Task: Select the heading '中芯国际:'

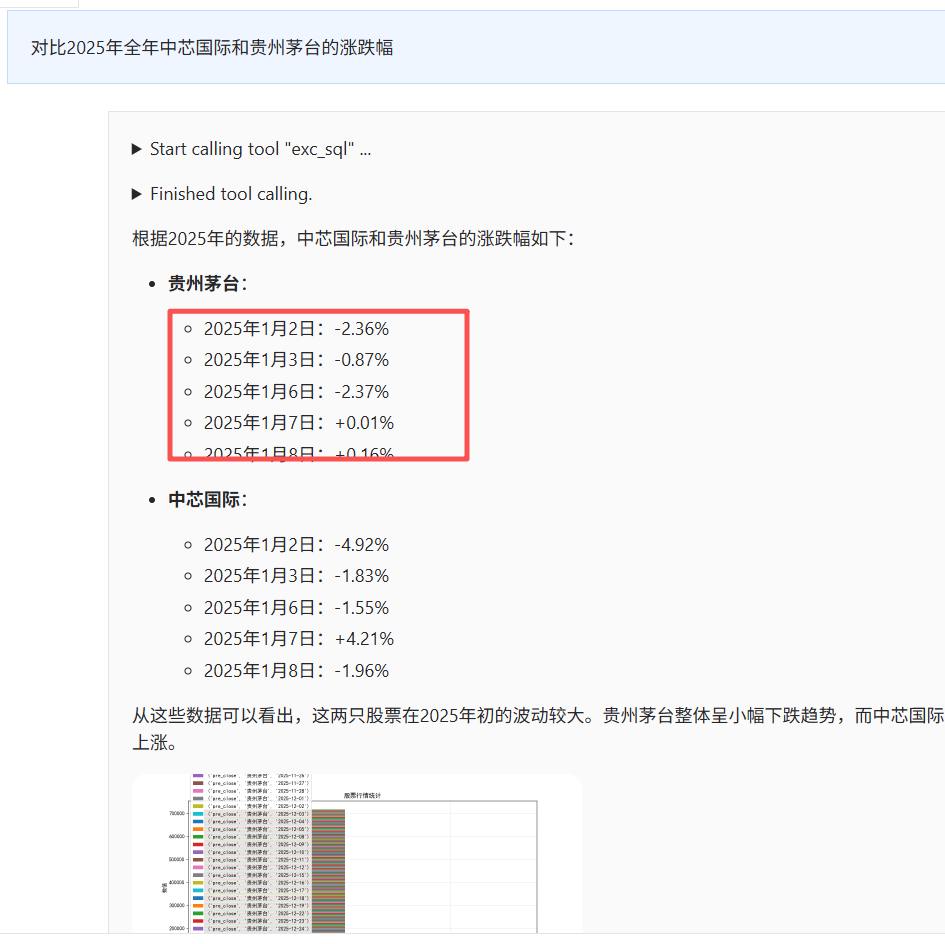Action: (208, 500)
